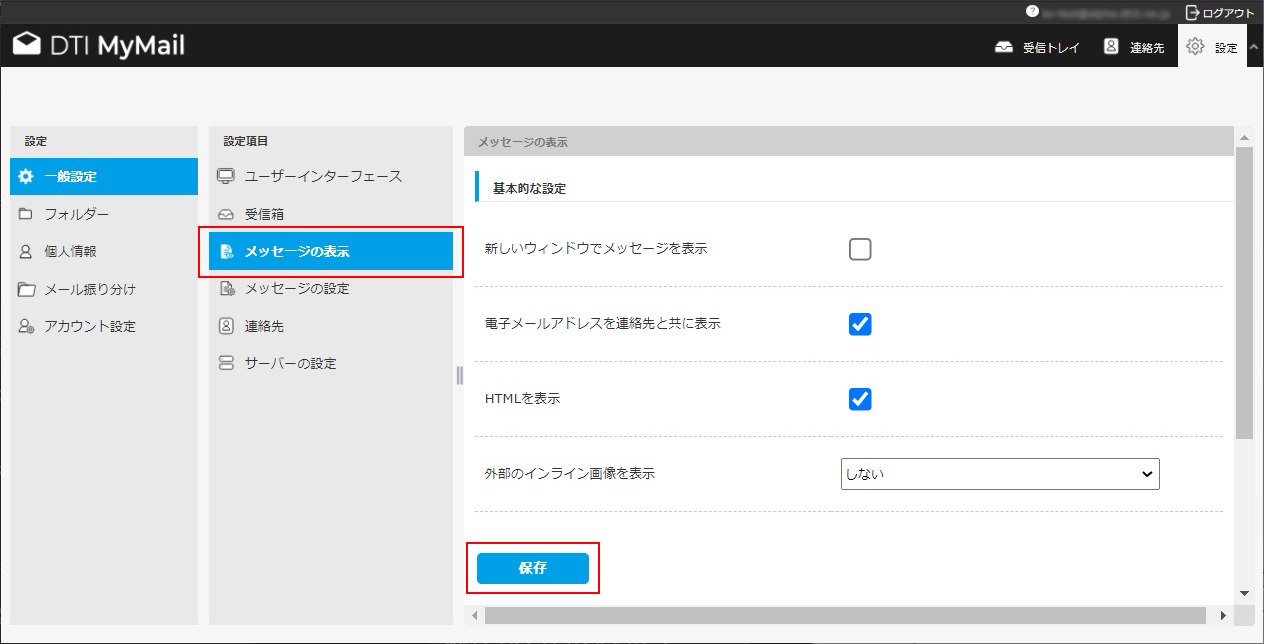
Task: Click the DTI MyMail title text
Action: click(x=117, y=46)
